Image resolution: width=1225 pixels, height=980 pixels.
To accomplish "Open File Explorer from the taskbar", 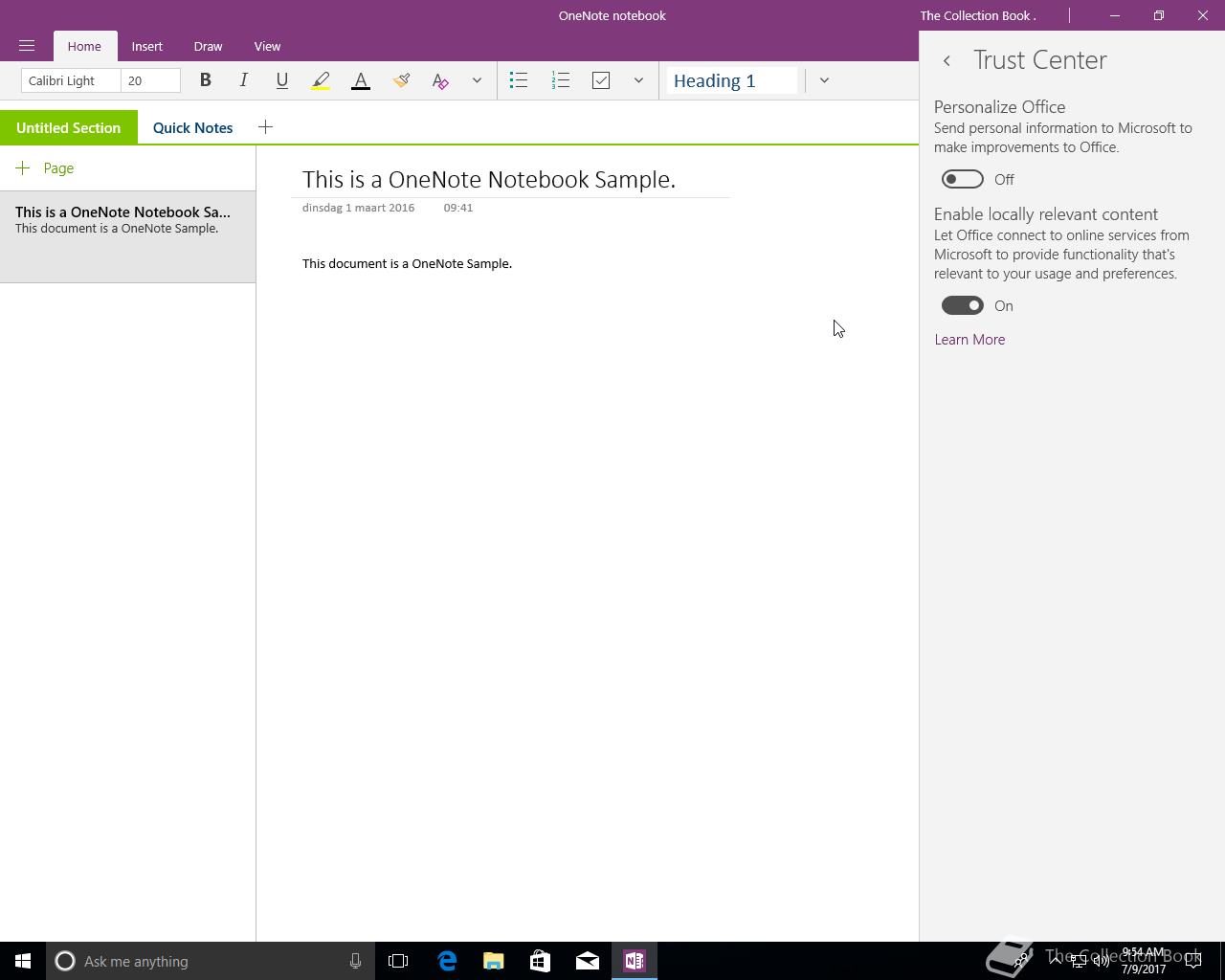I will point(494,961).
